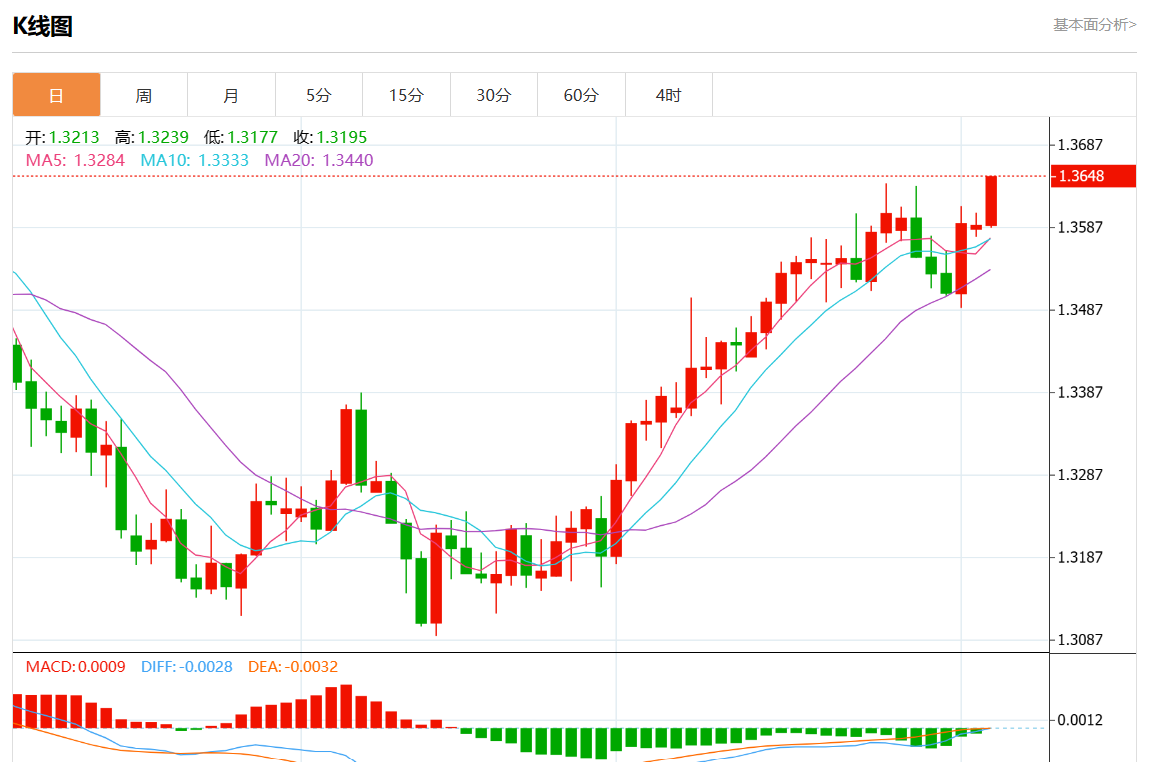
Task: Click the 1.3687 price axis label
Action: 1080,145
